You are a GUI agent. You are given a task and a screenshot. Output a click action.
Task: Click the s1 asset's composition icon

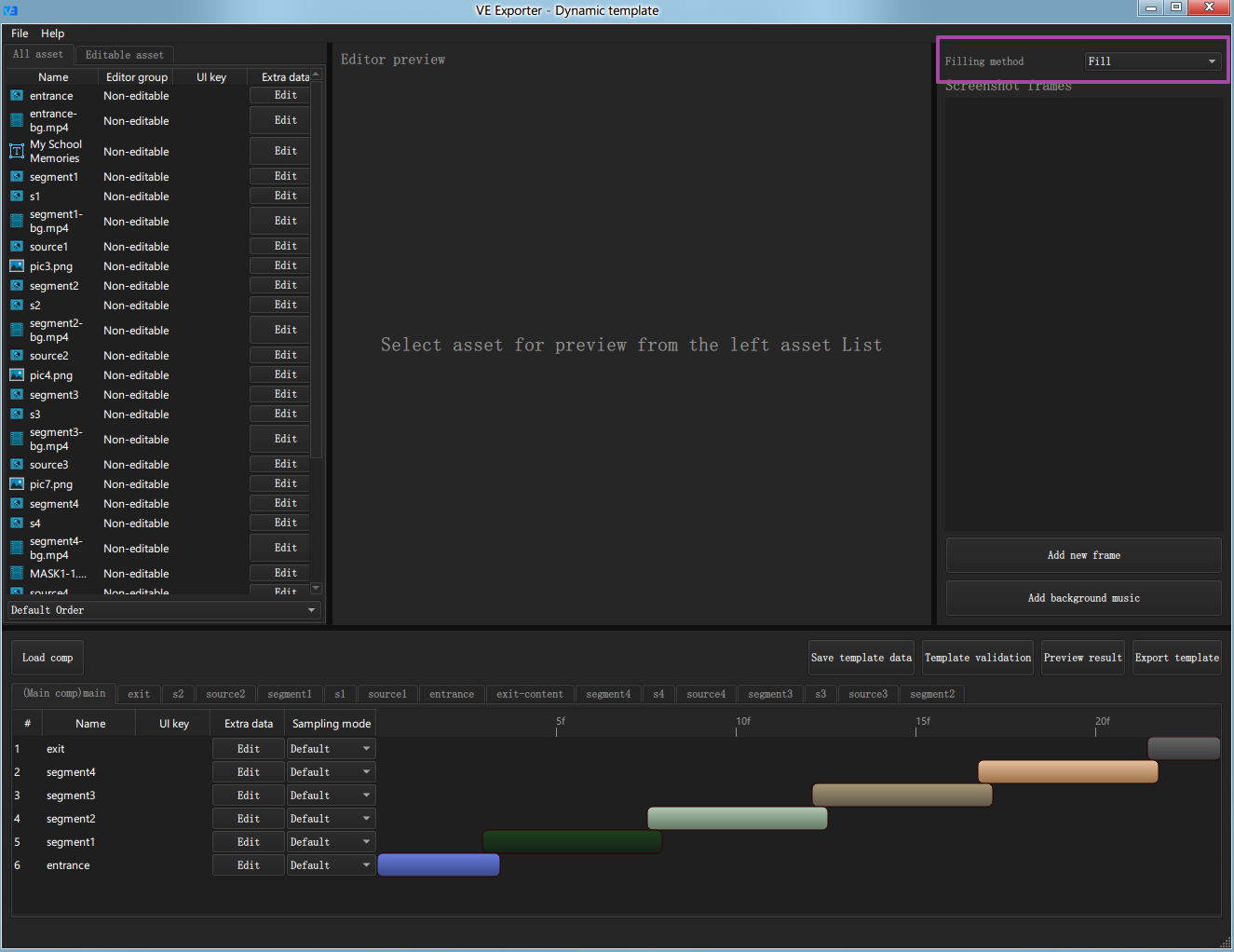17,197
